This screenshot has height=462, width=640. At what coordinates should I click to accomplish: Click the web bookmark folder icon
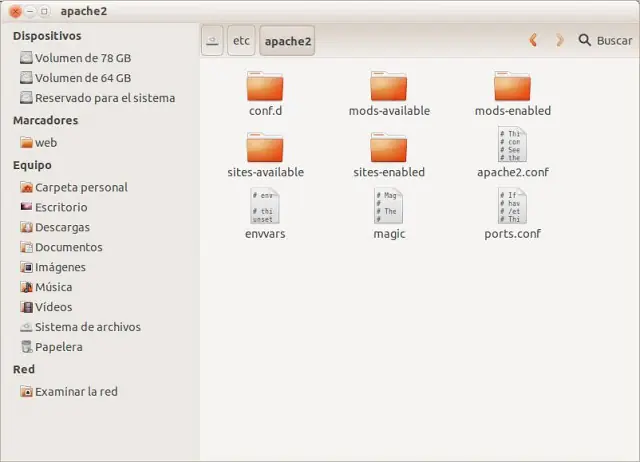tap(26, 142)
